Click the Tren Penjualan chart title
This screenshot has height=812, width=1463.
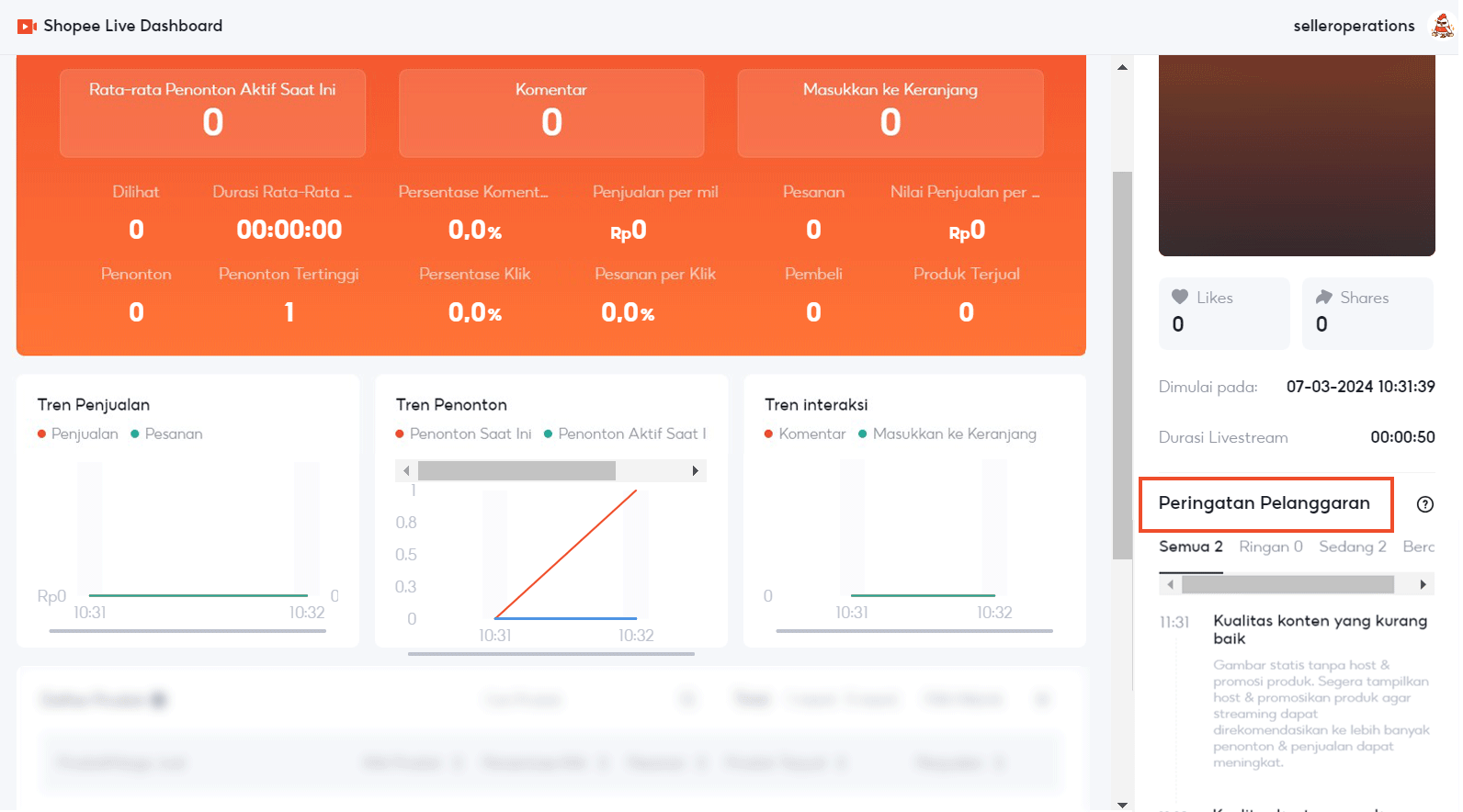coord(94,404)
